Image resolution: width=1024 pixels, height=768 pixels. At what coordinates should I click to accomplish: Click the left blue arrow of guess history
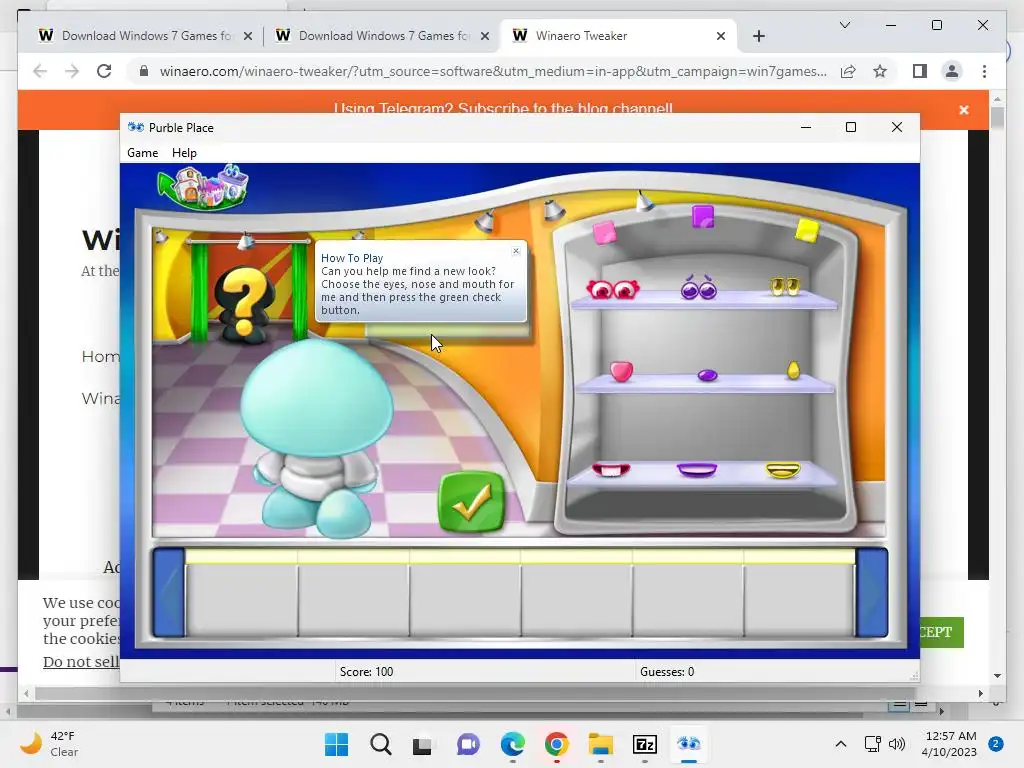click(168, 592)
